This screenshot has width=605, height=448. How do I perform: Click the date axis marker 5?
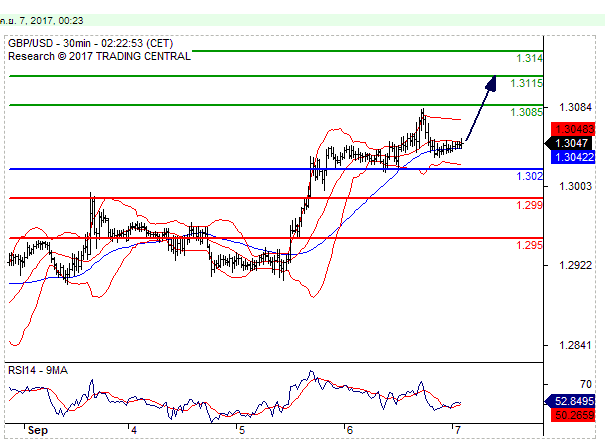[x=242, y=431]
